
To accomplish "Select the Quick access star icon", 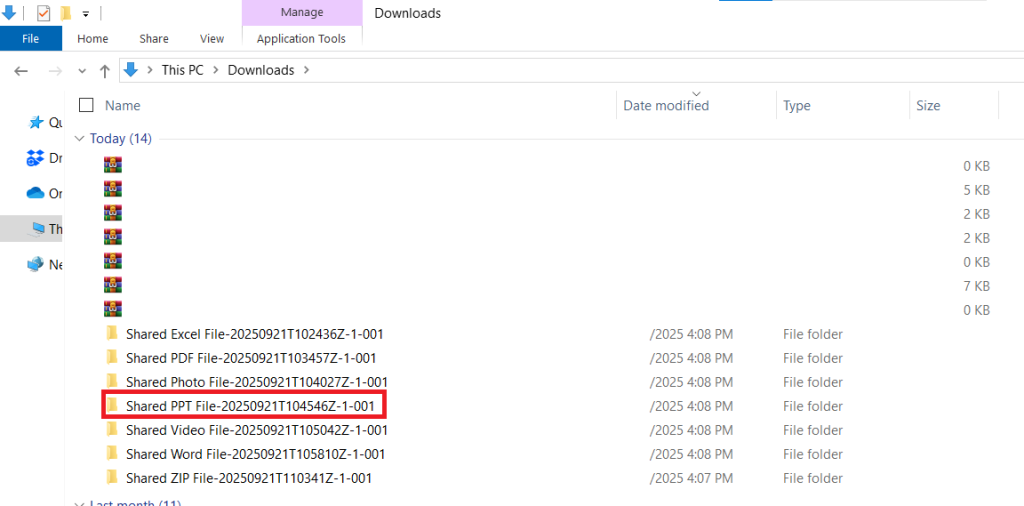I will pos(36,122).
